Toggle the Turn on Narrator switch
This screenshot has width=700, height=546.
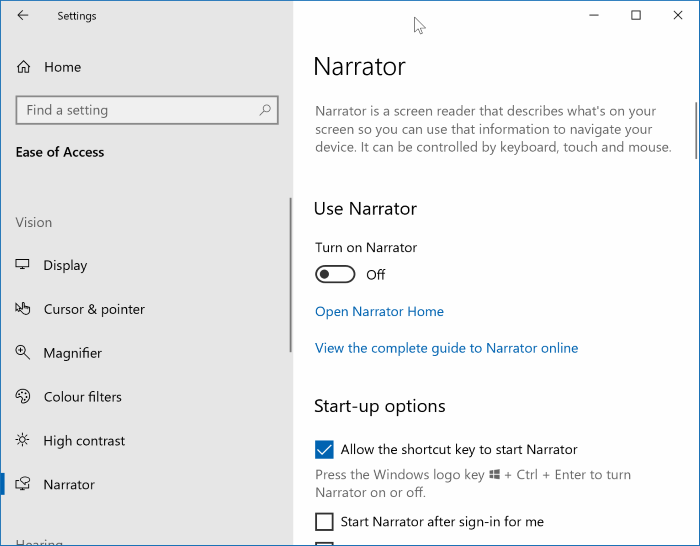(x=335, y=275)
